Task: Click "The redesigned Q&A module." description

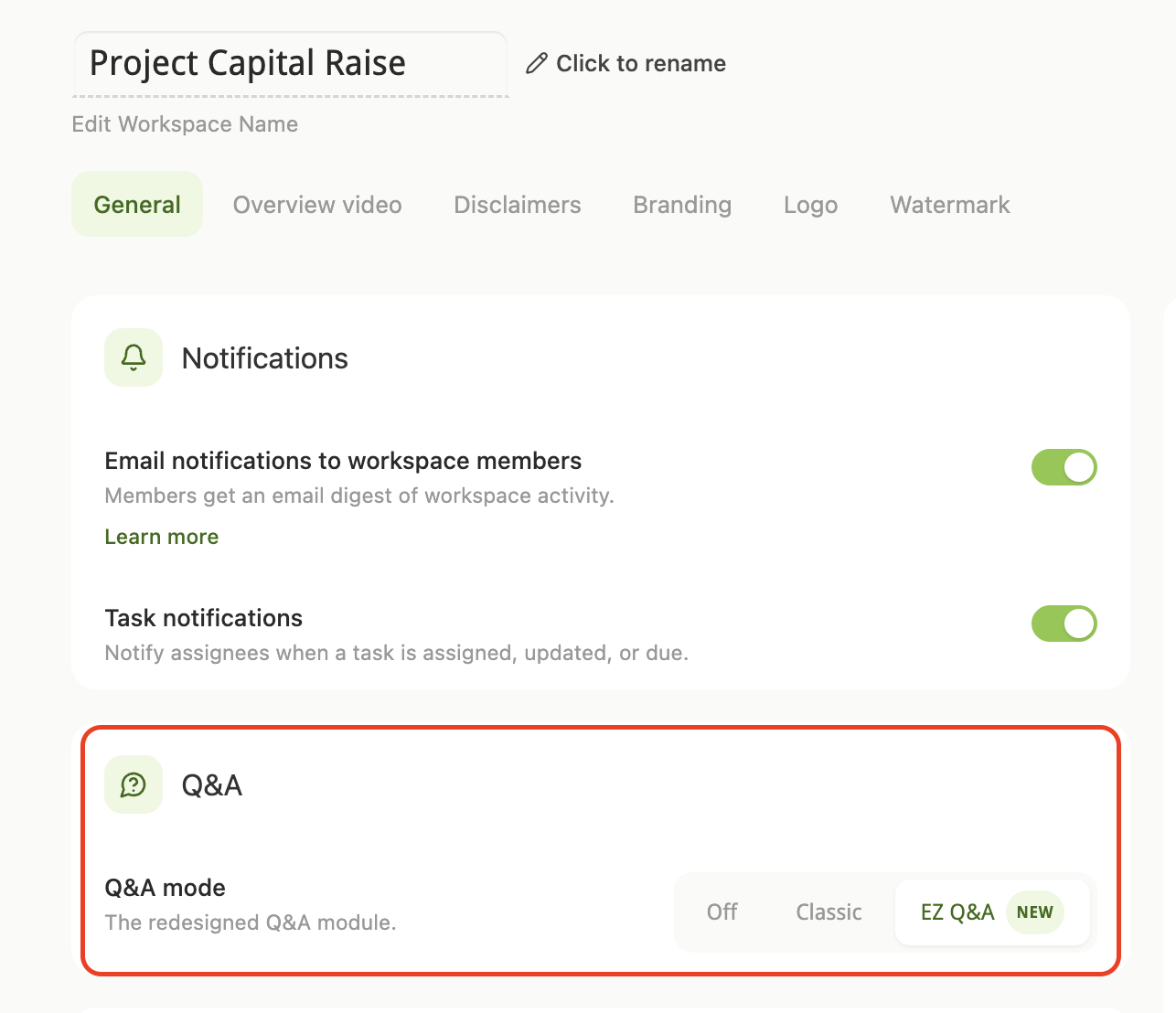Action: click(251, 922)
